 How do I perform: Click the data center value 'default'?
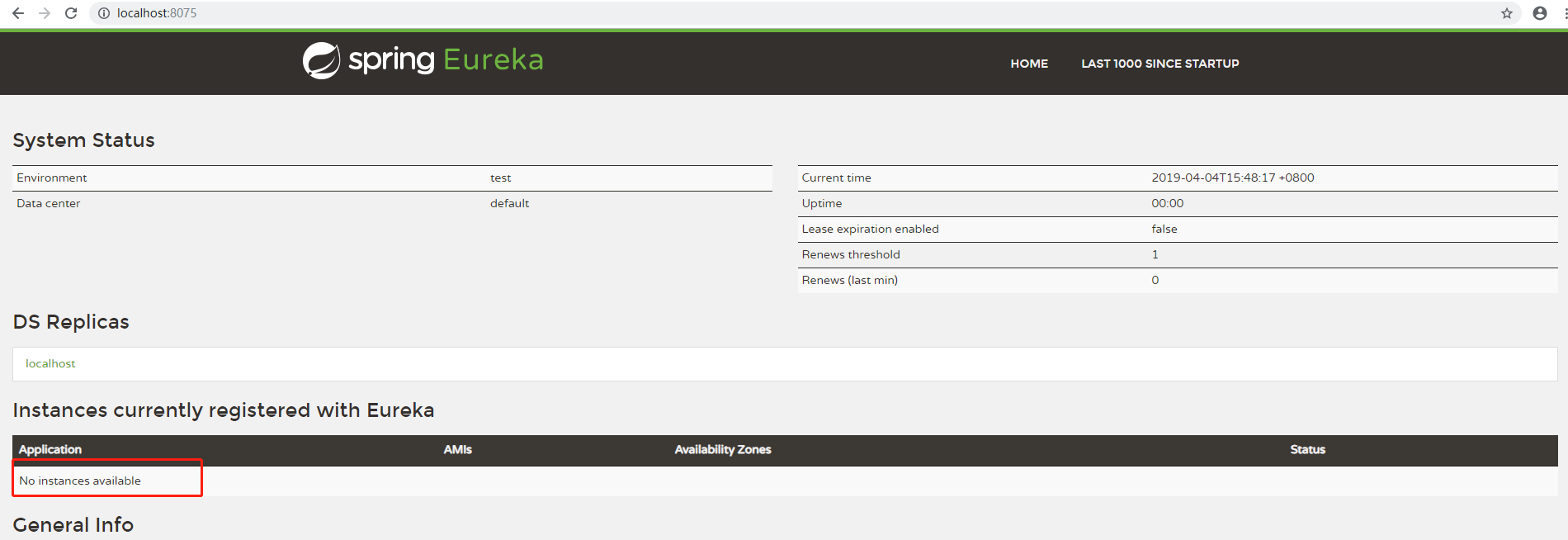pyautogui.click(x=510, y=203)
